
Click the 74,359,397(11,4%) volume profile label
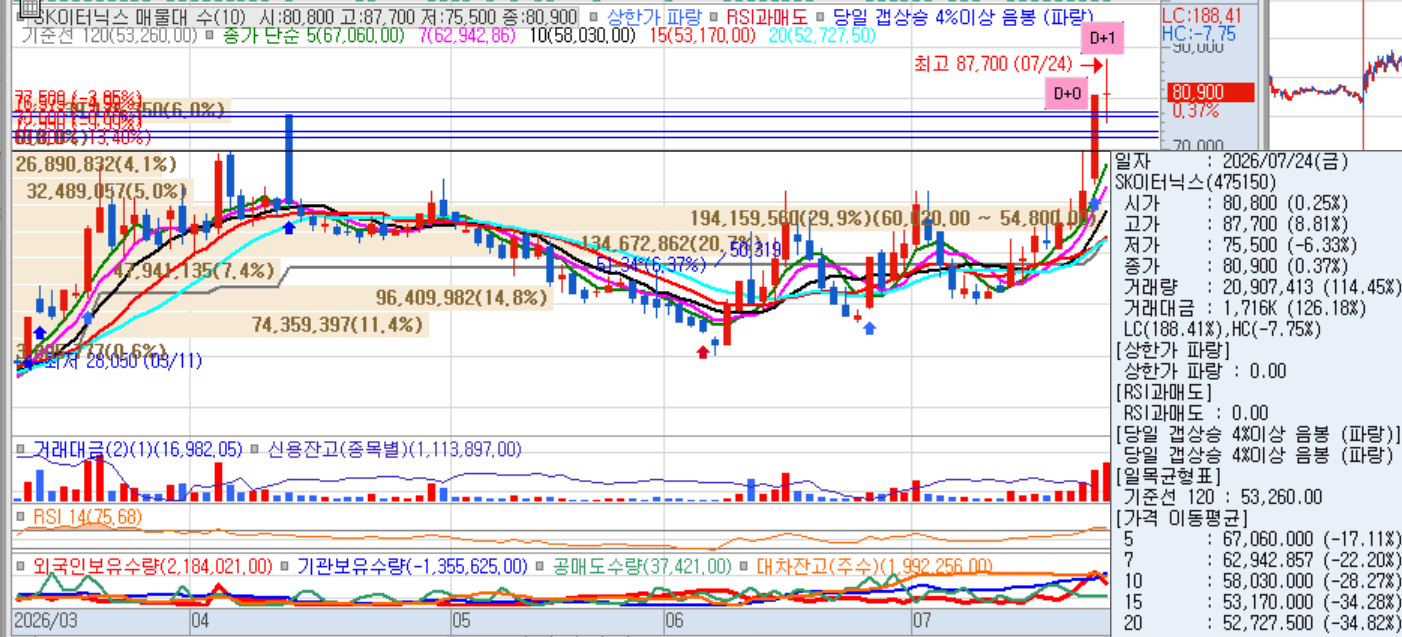point(337,325)
